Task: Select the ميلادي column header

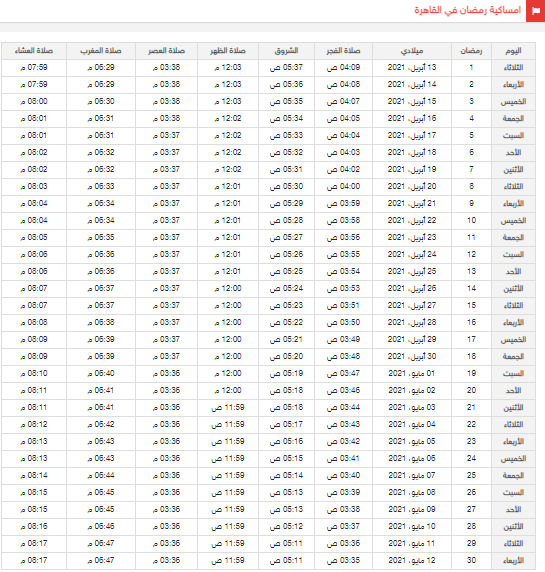Action: (x=411, y=51)
